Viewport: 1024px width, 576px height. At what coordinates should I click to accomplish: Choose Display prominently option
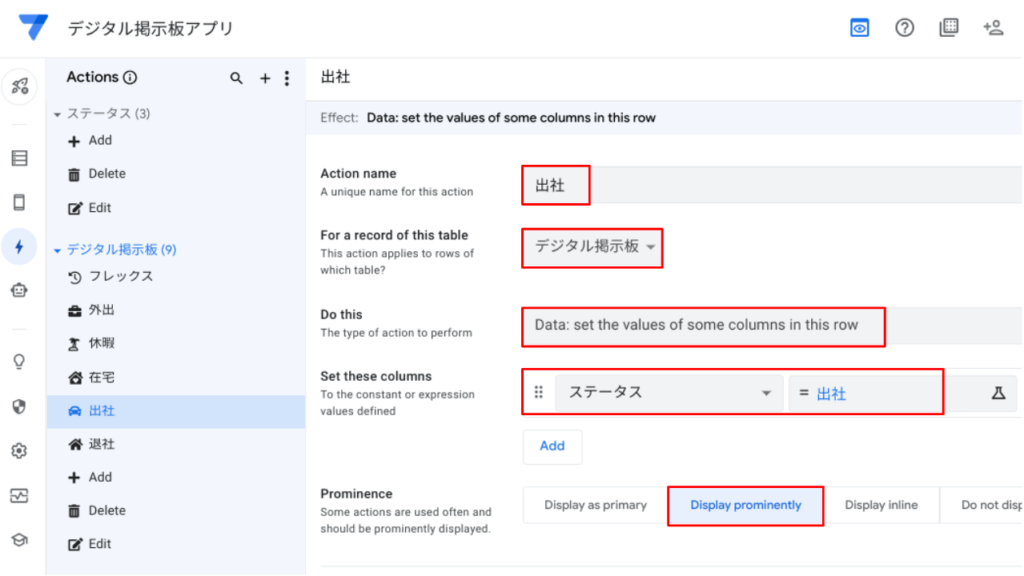[x=745, y=505]
